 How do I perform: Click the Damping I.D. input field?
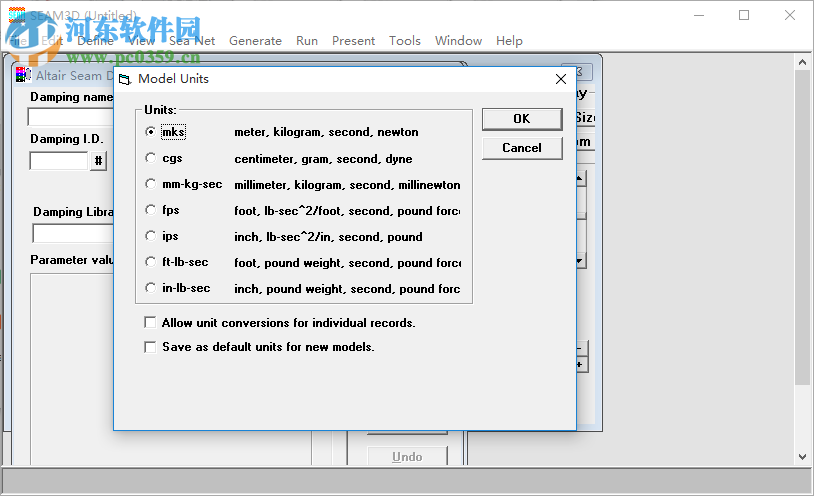[x=59, y=160]
